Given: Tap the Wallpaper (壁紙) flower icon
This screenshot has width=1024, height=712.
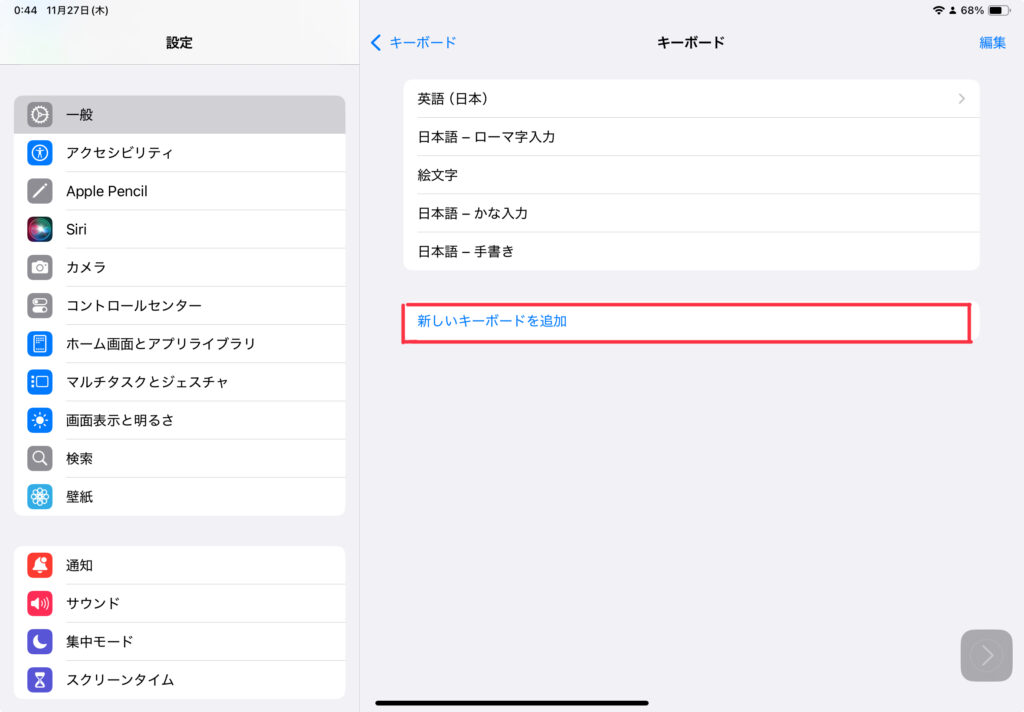Looking at the screenshot, I should [x=40, y=496].
